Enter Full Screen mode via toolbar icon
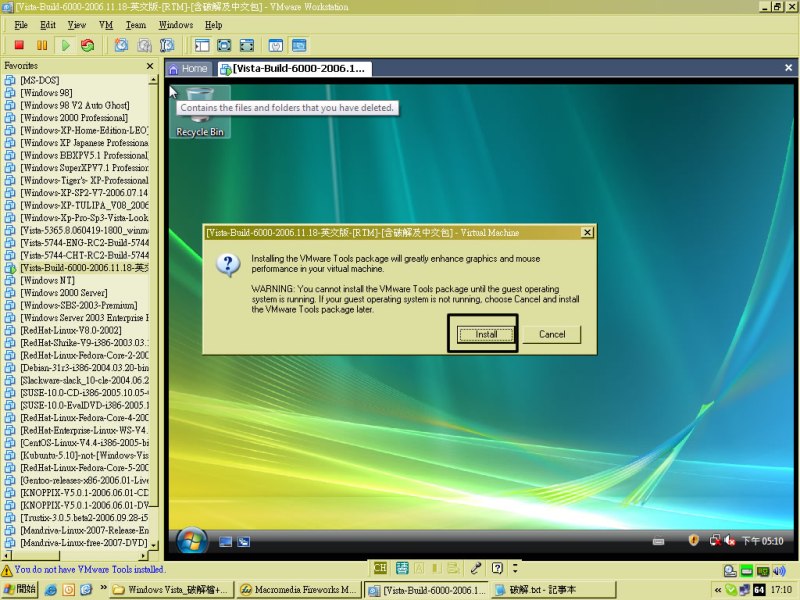 tap(247, 45)
